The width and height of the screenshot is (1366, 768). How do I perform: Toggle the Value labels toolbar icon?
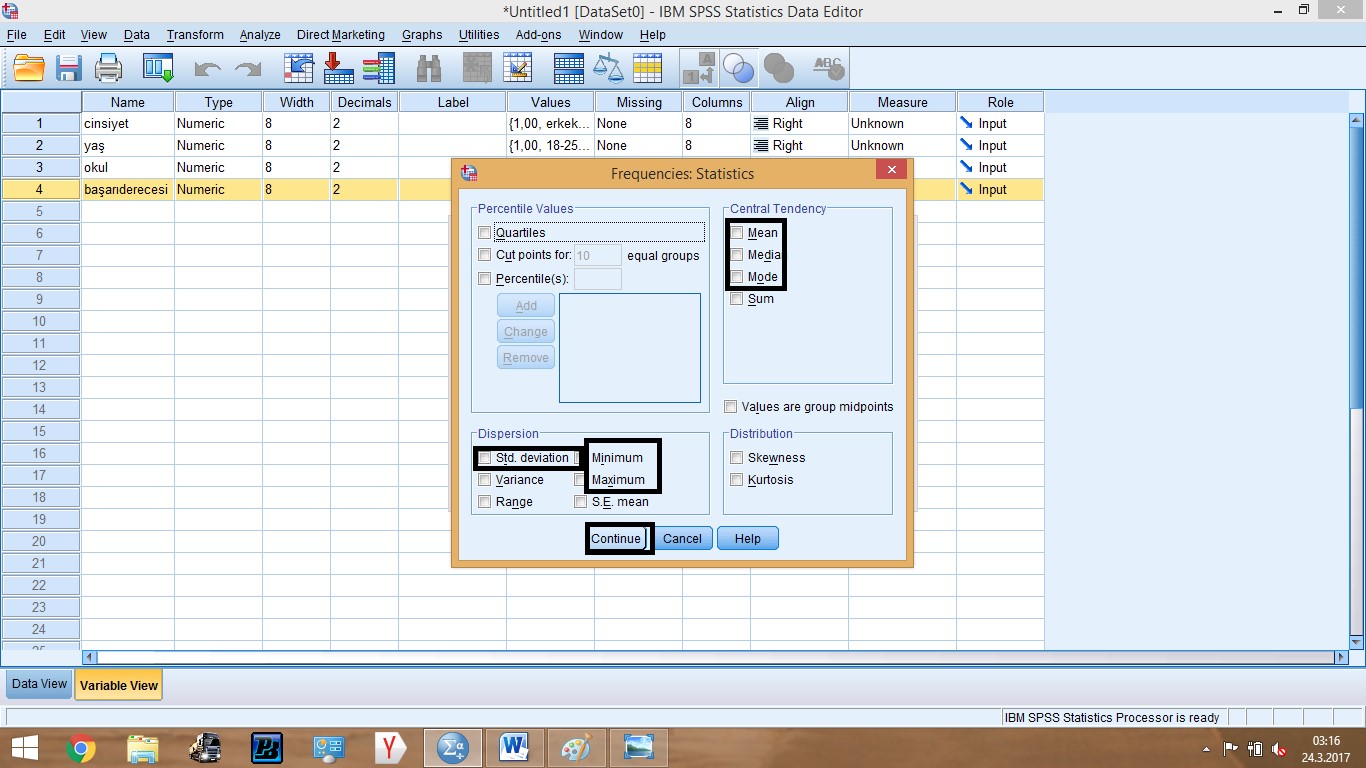pyautogui.click(x=699, y=68)
